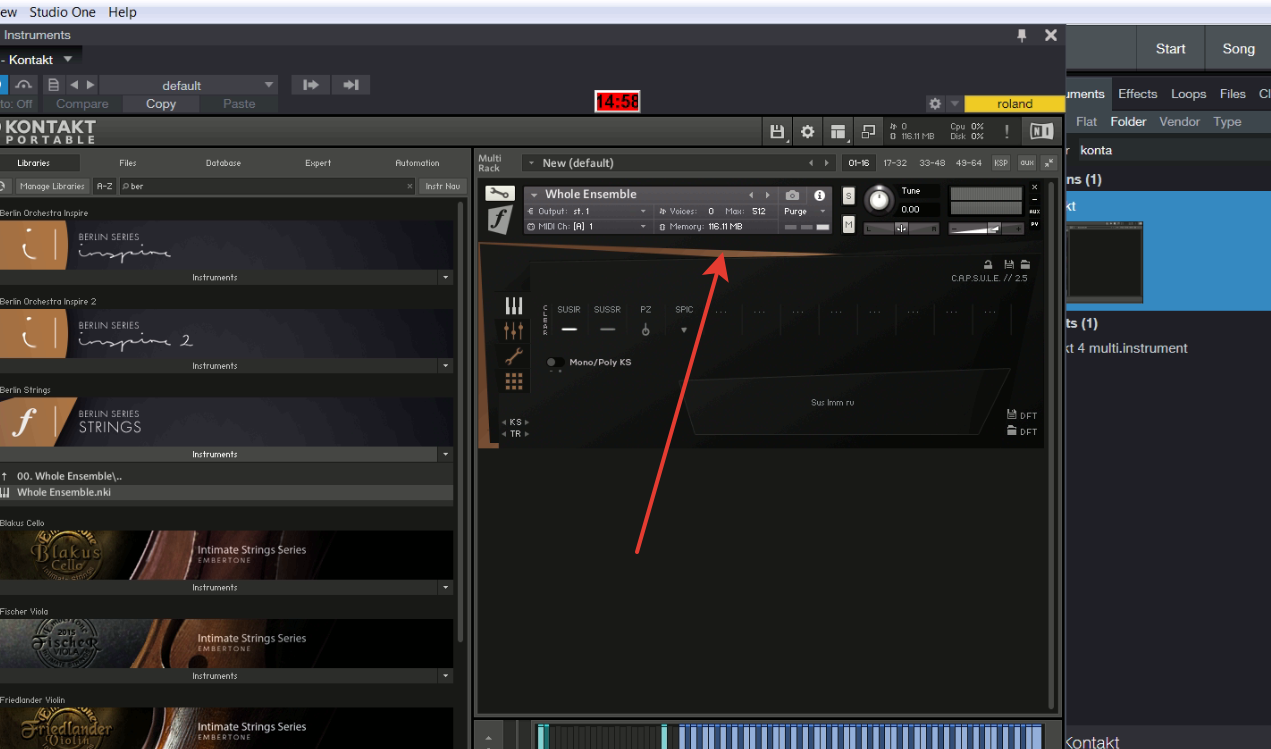The height and width of the screenshot is (749, 1271).
Task: Click the load DFT folder icon
Action: point(1012,431)
